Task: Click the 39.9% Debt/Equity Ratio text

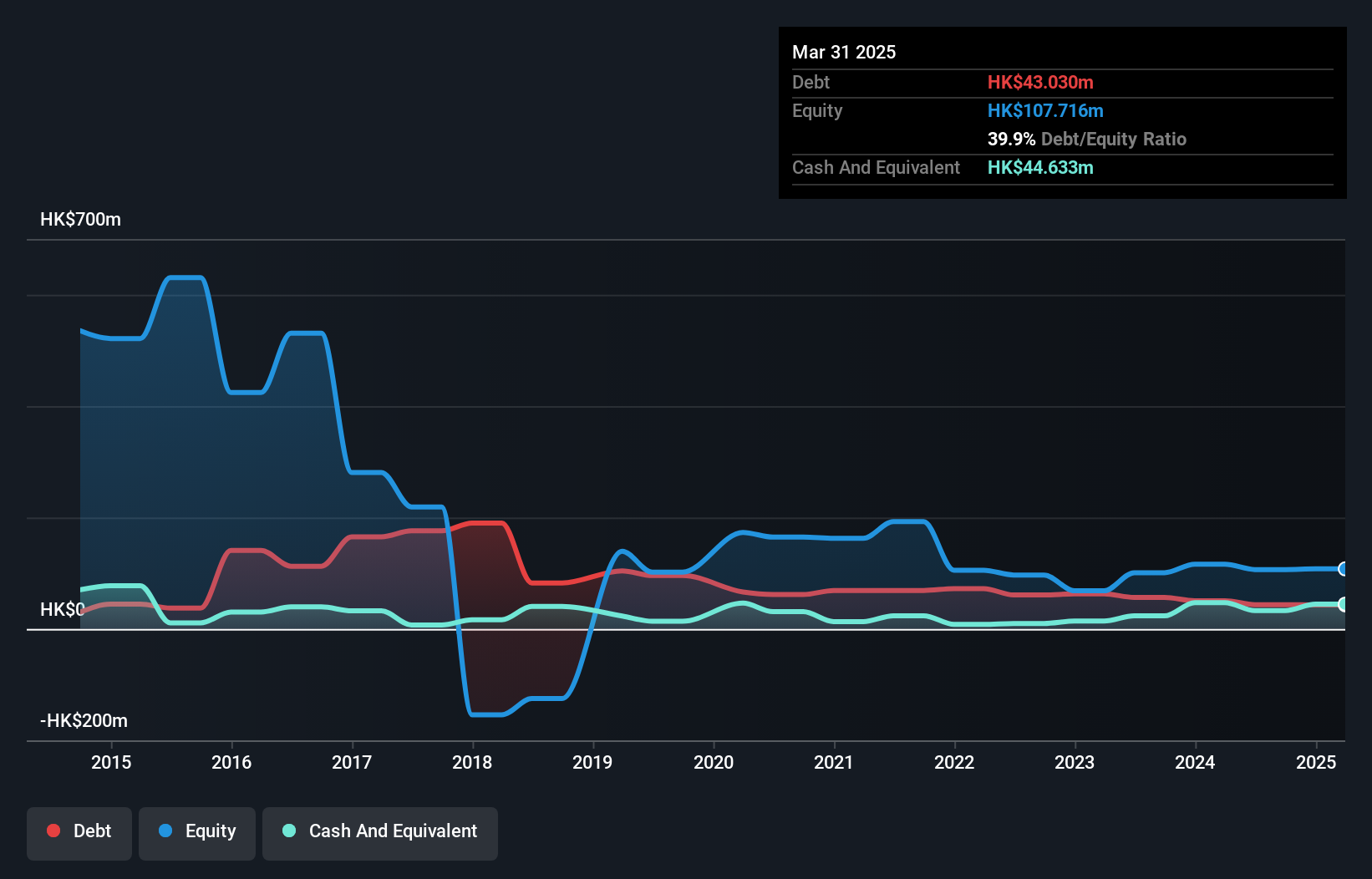Action: click(1086, 139)
